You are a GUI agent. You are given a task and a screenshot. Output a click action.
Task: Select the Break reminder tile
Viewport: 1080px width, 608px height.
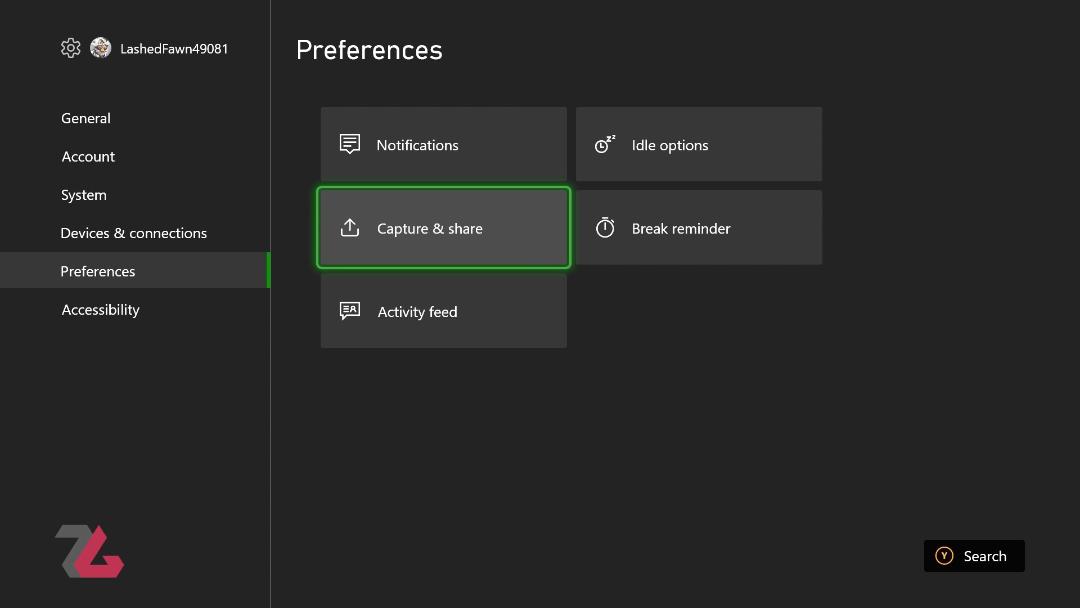pos(698,227)
